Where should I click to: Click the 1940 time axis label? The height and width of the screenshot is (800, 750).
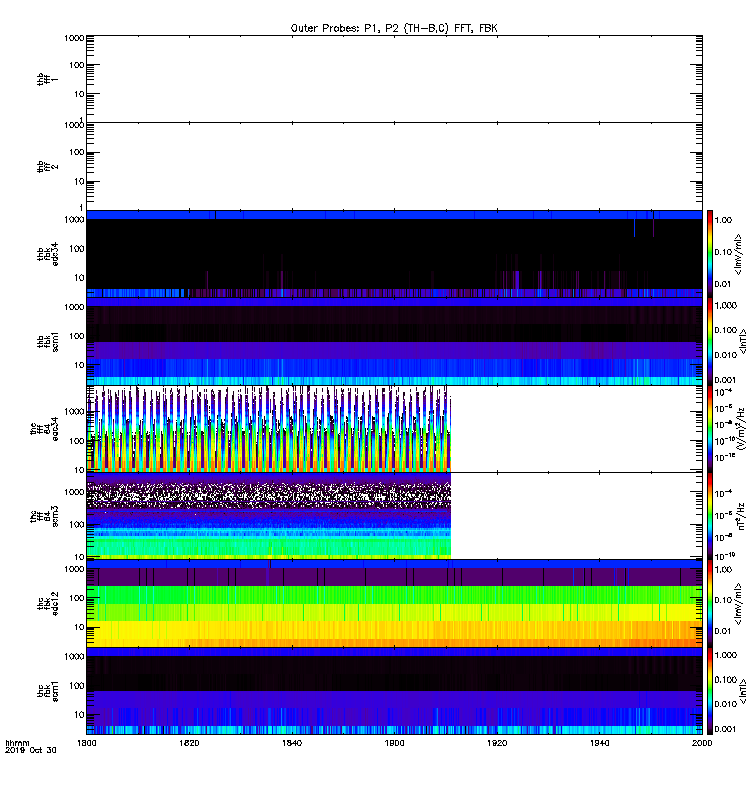(x=599, y=743)
